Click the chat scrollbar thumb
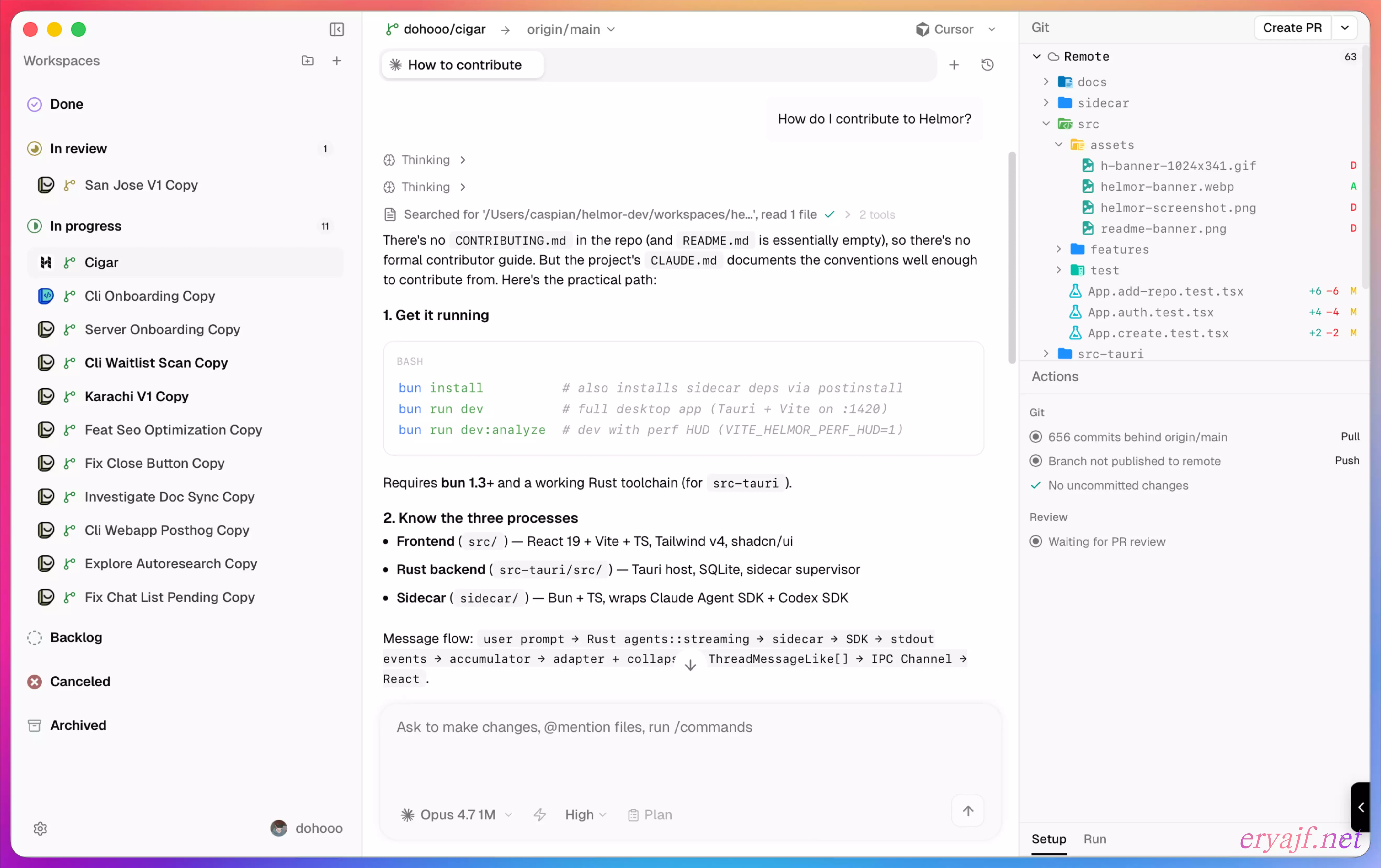The image size is (1381, 868). pos(1012,258)
